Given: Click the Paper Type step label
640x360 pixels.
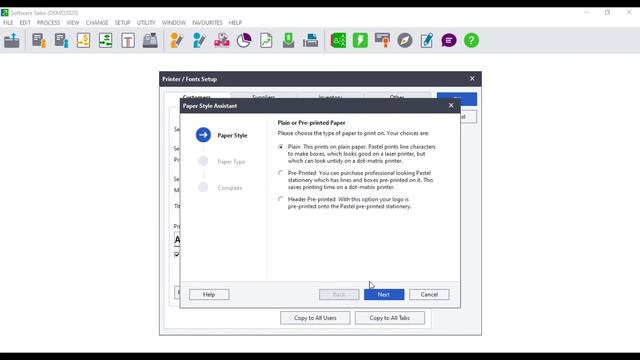Looking at the screenshot, I should [x=231, y=162].
